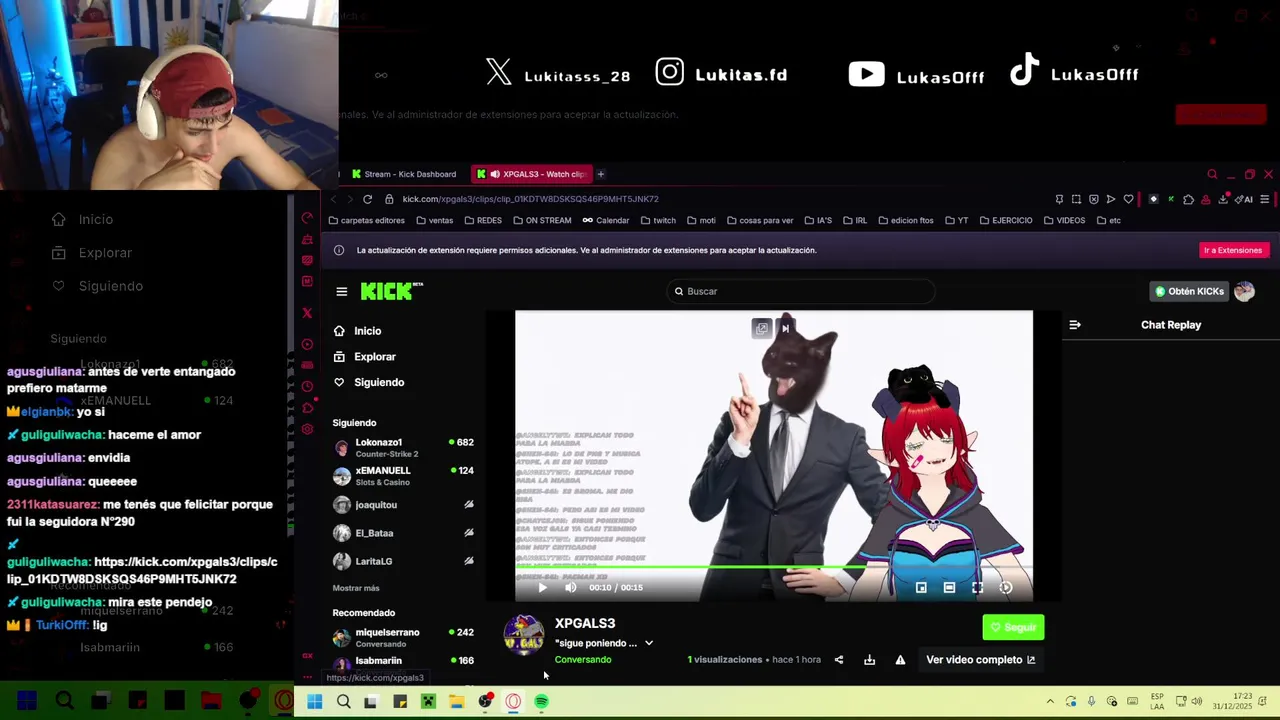Click heart favorite icon in address bar
This screenshot has height=720, width=1280.
[1128, 199]
